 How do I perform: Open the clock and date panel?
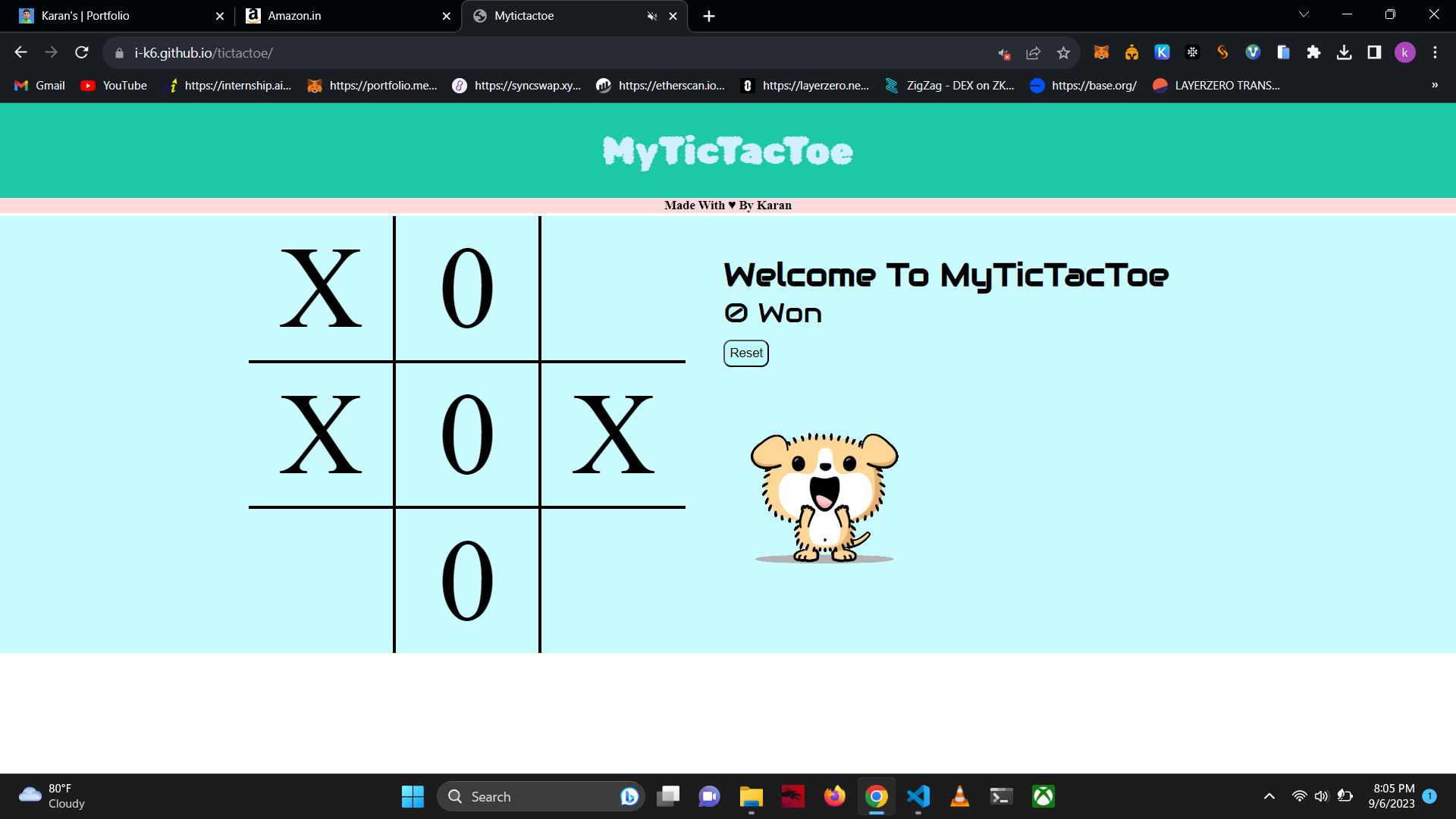coord(1392,796)
